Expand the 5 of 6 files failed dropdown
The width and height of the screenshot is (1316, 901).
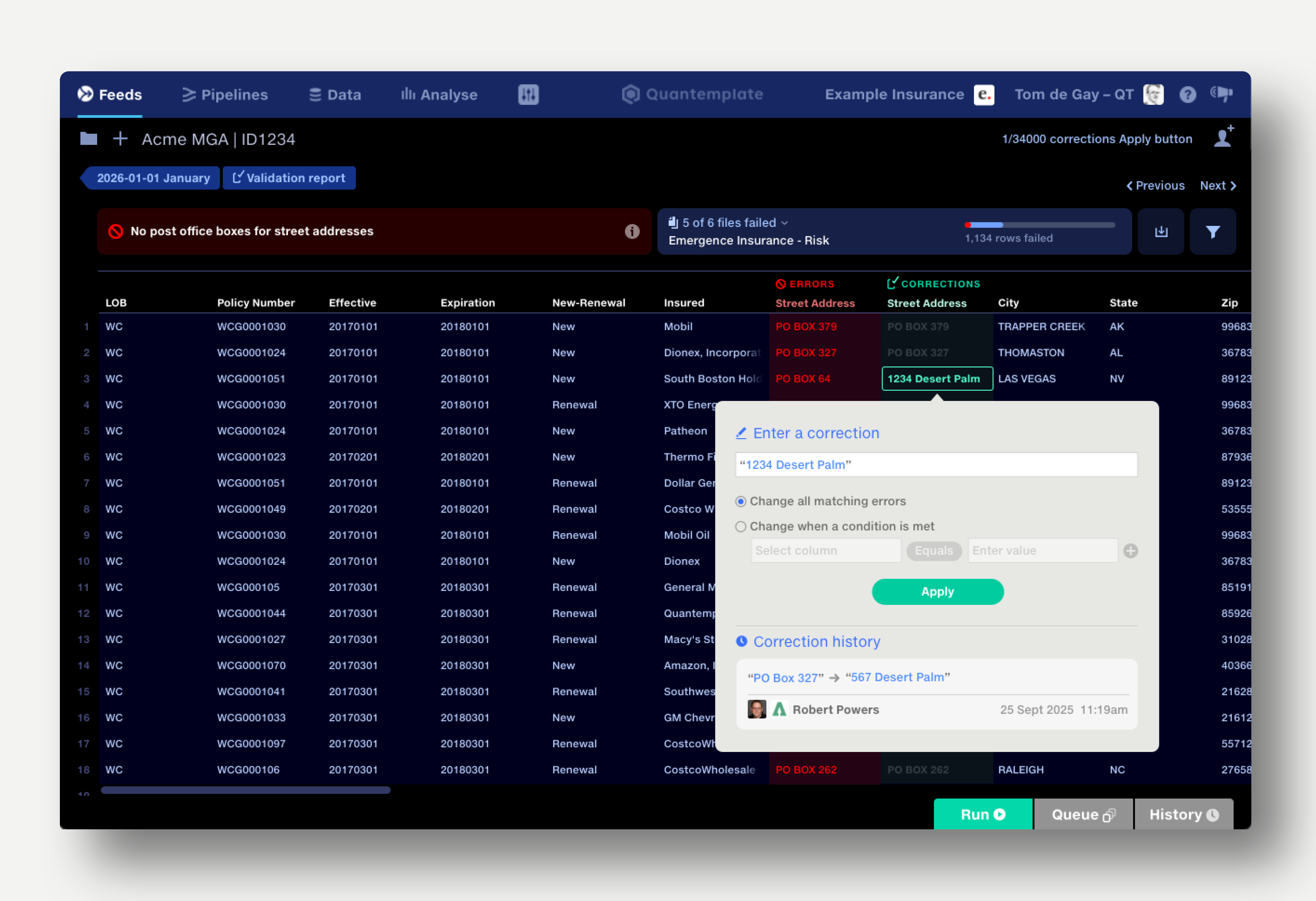click(x=730, y=223)
